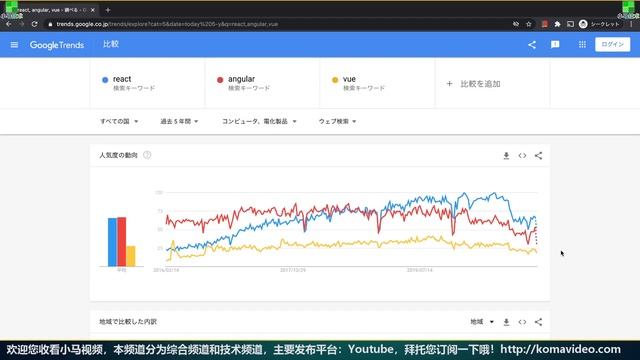The height and width of the screenshot is (360, 640).
Task: Click the red angular color dot
Action: tap(220, 80)
